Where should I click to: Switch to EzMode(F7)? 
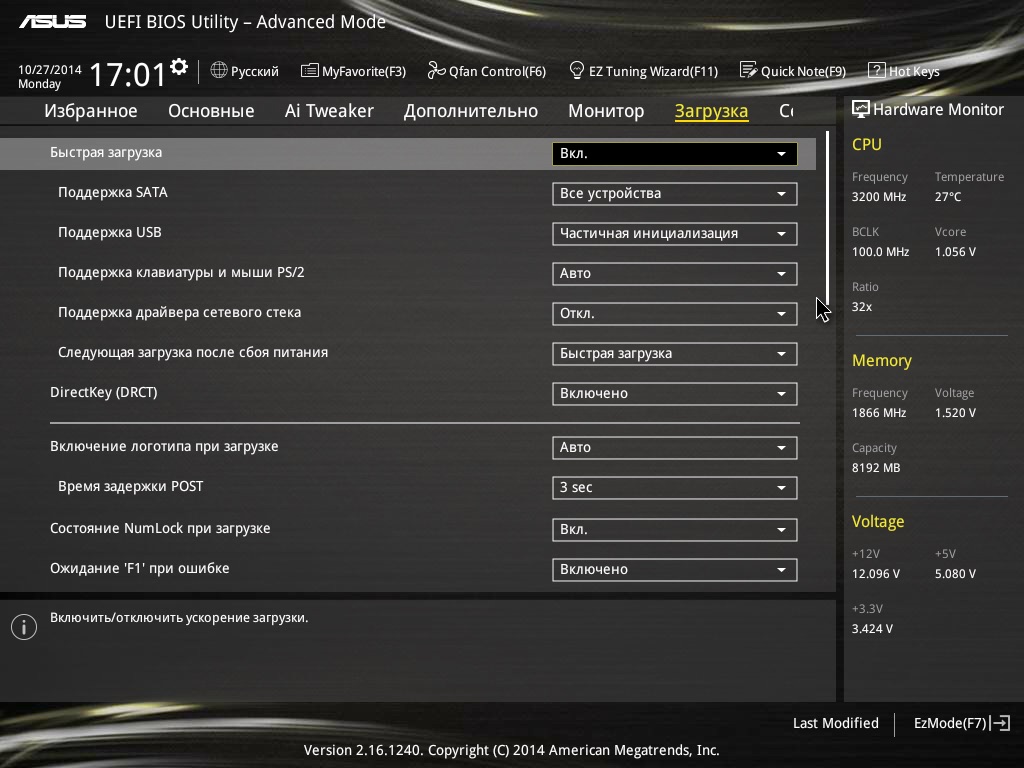(x=962, y=723)
